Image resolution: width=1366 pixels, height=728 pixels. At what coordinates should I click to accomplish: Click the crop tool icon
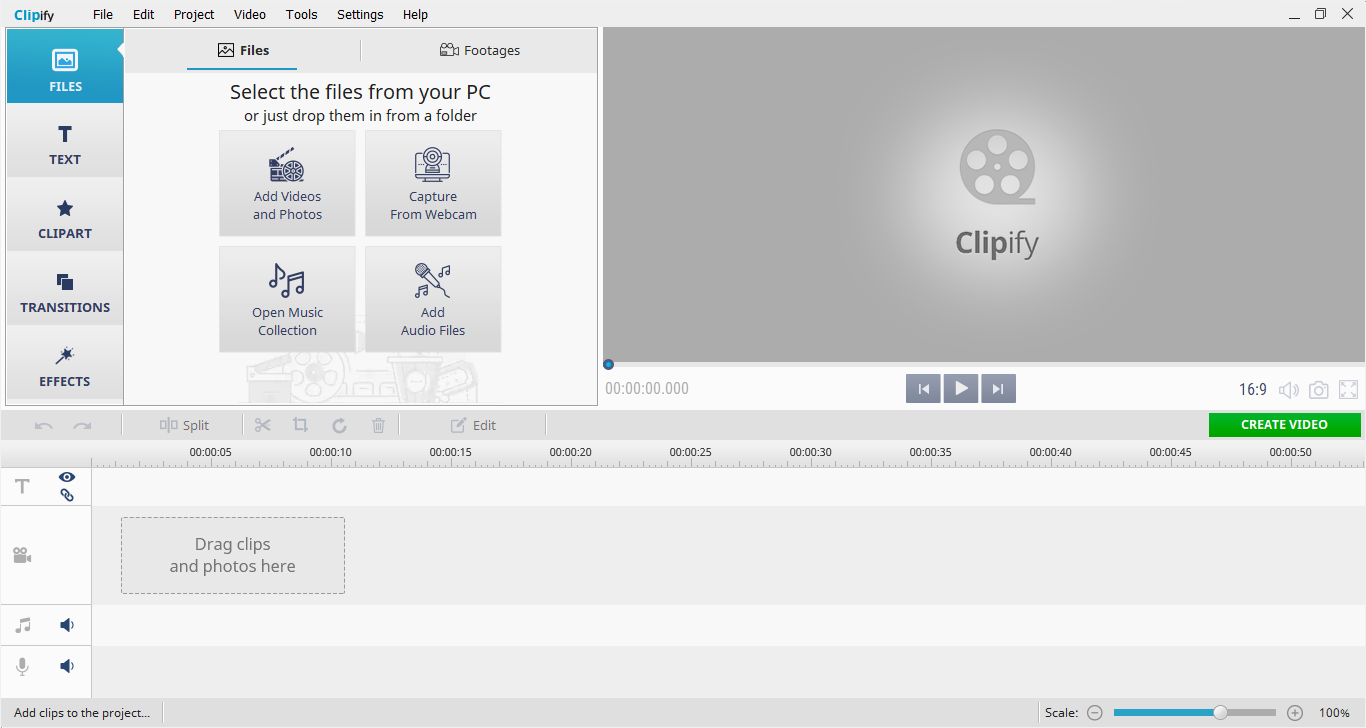[x=300, y=425]
